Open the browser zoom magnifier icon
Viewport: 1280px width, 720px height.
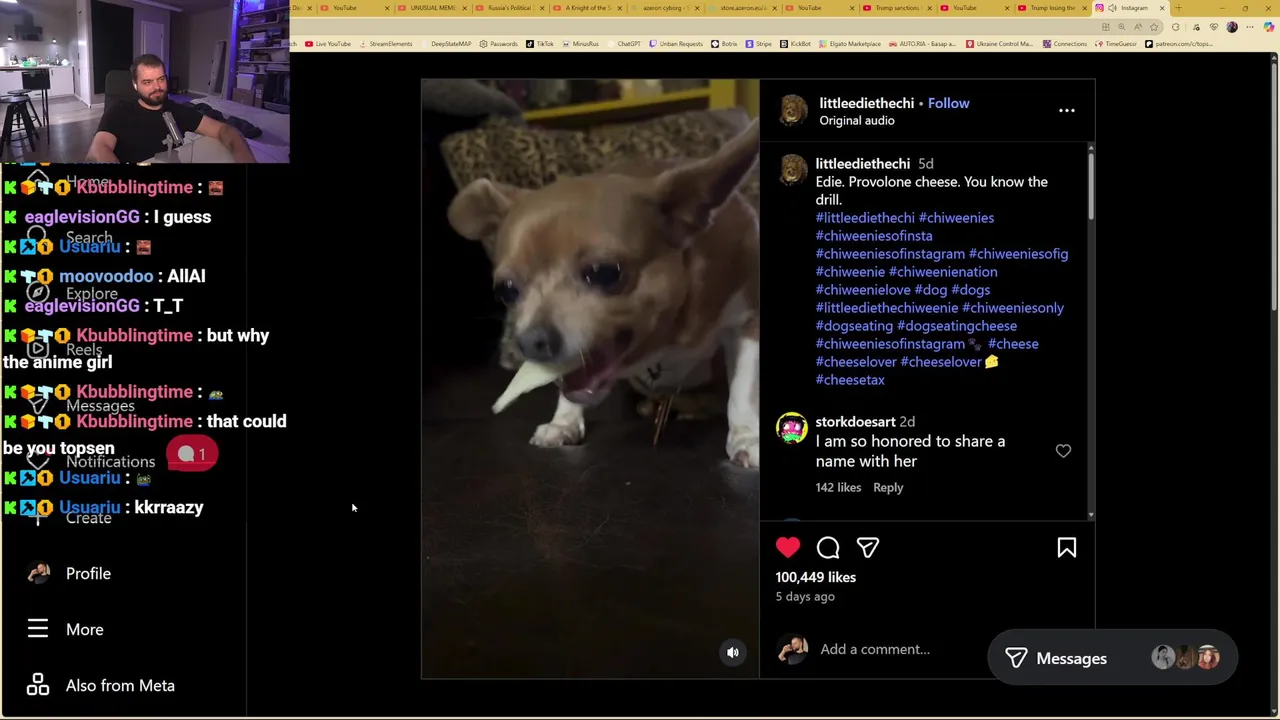[1122, 27]
